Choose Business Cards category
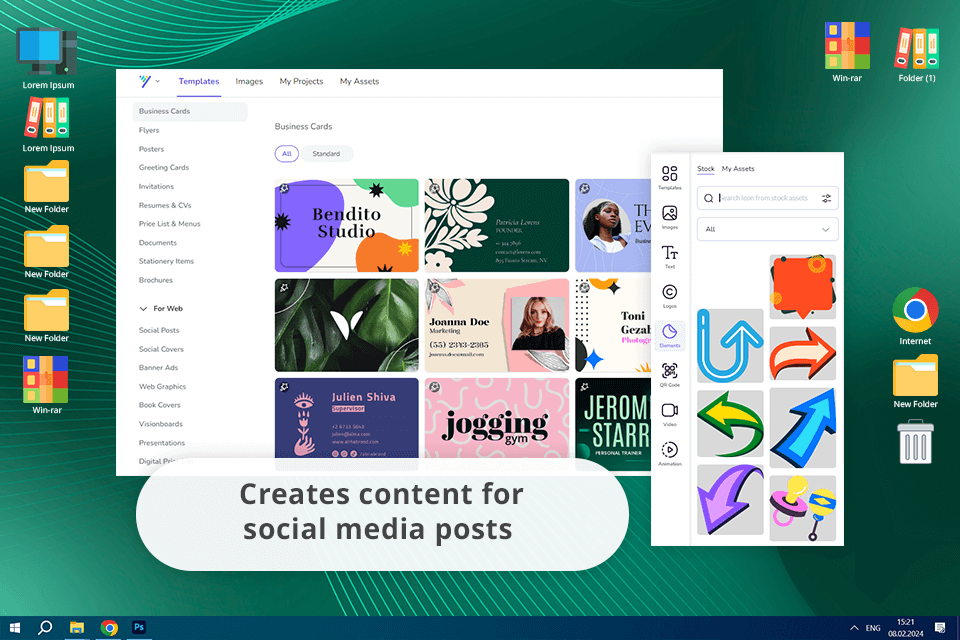Image resolution: width=960 pixels, height=640 pixels. (x=190, y=111)
